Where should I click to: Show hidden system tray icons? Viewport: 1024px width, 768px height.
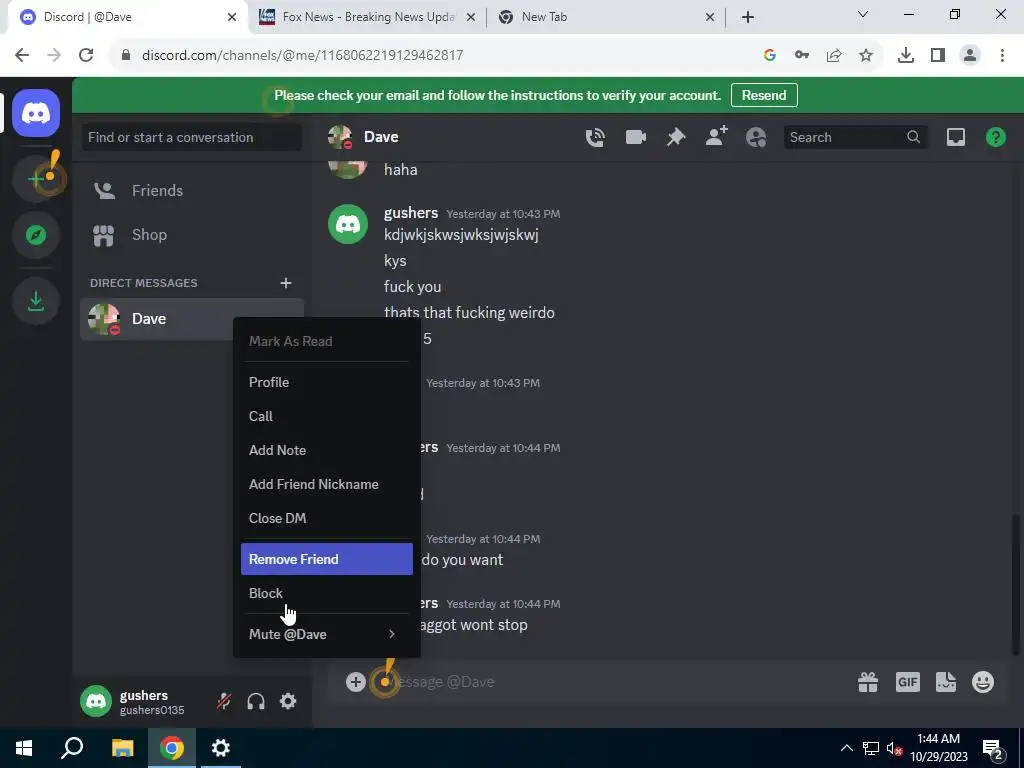(x=846, y=748)
